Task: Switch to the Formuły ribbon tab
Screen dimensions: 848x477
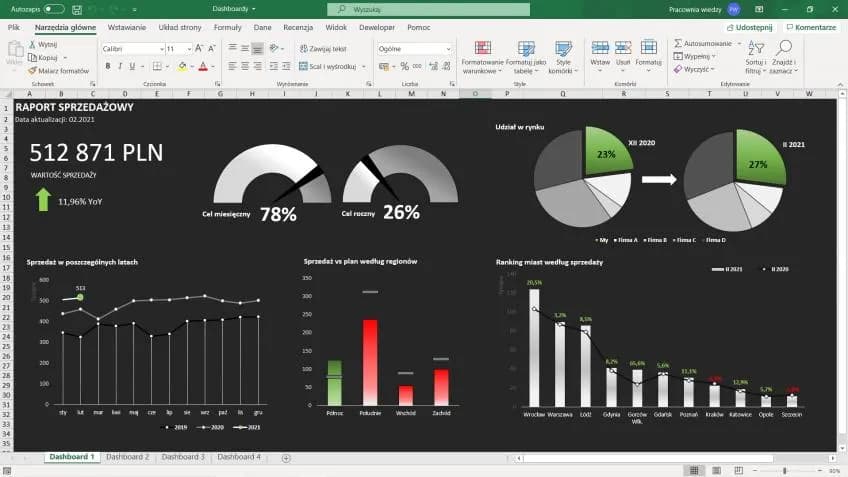Action: 227,27
